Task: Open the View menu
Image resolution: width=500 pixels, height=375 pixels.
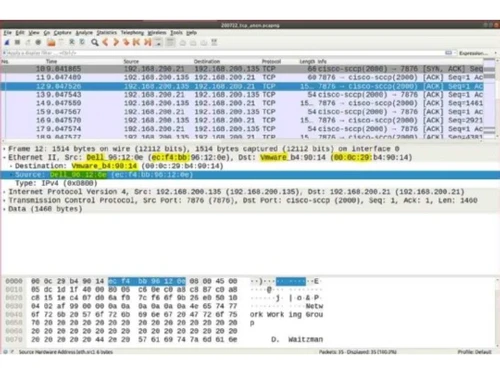Action: (34, 33)
